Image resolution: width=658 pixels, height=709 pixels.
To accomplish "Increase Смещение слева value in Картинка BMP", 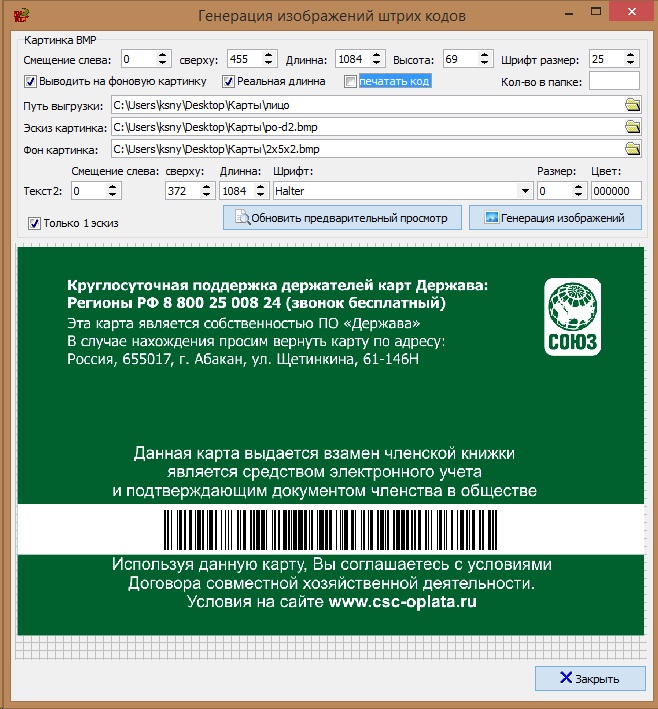I will pyautogui.click(x=162, y=55).
